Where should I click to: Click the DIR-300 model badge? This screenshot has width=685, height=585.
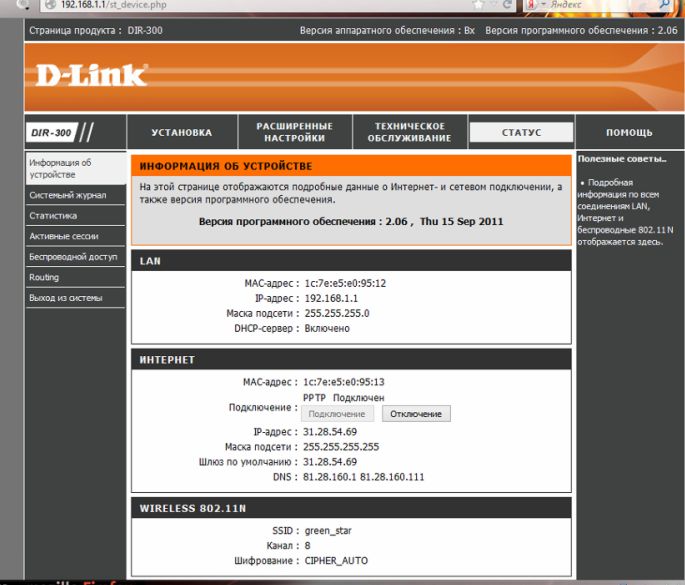pyautogui.click(x=52, y=132)
